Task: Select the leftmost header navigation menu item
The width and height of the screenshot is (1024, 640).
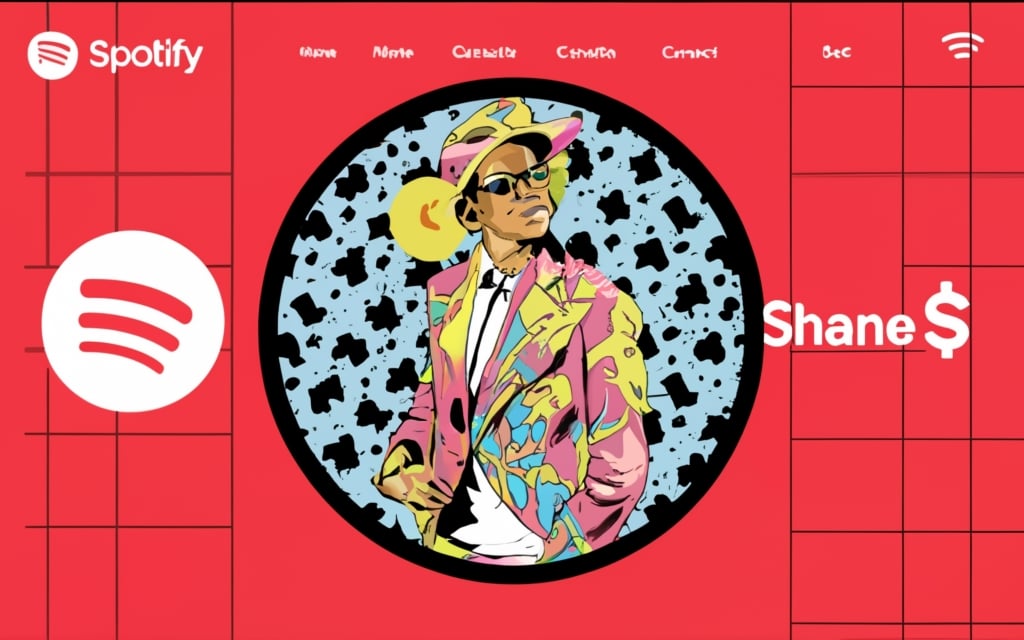Action: point(318,52)
